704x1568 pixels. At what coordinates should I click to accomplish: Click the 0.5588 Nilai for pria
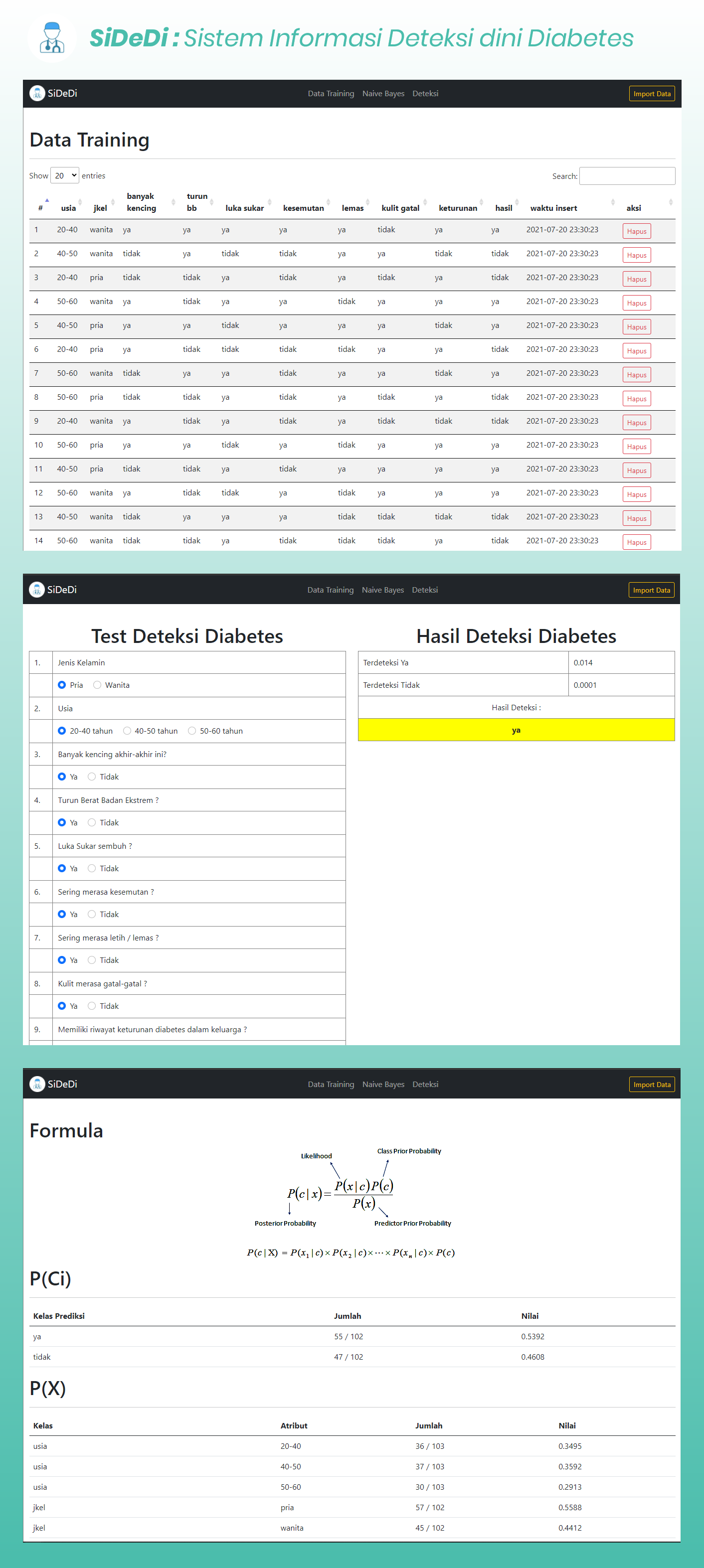click(570, 1507)
